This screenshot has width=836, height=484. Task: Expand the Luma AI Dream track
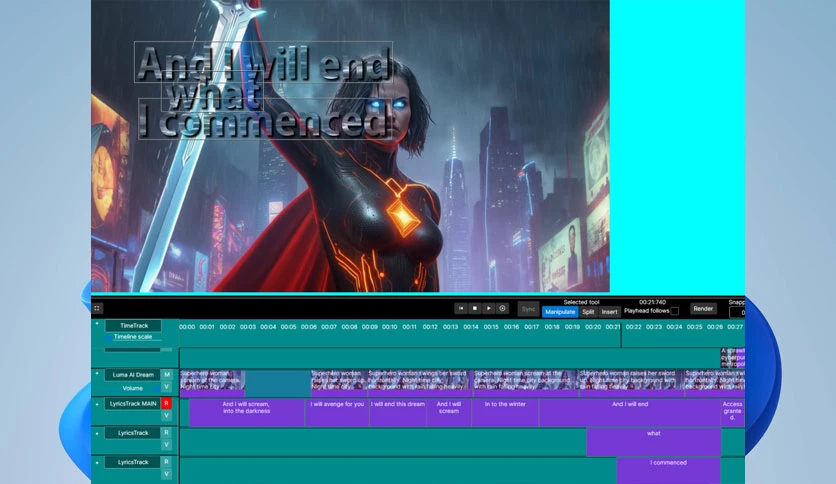[x=97, y=374]
